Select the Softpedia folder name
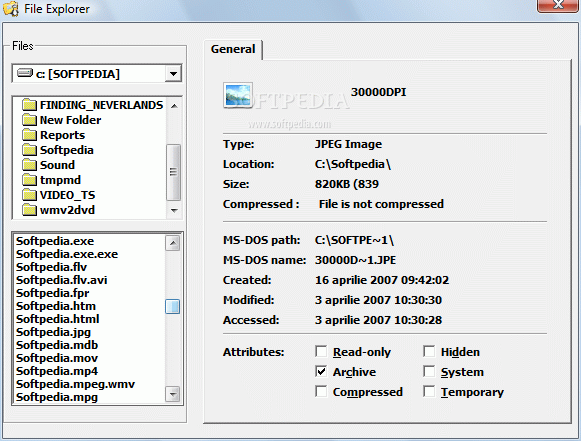This screenshot has height=441, width=581. pos(67,150)
